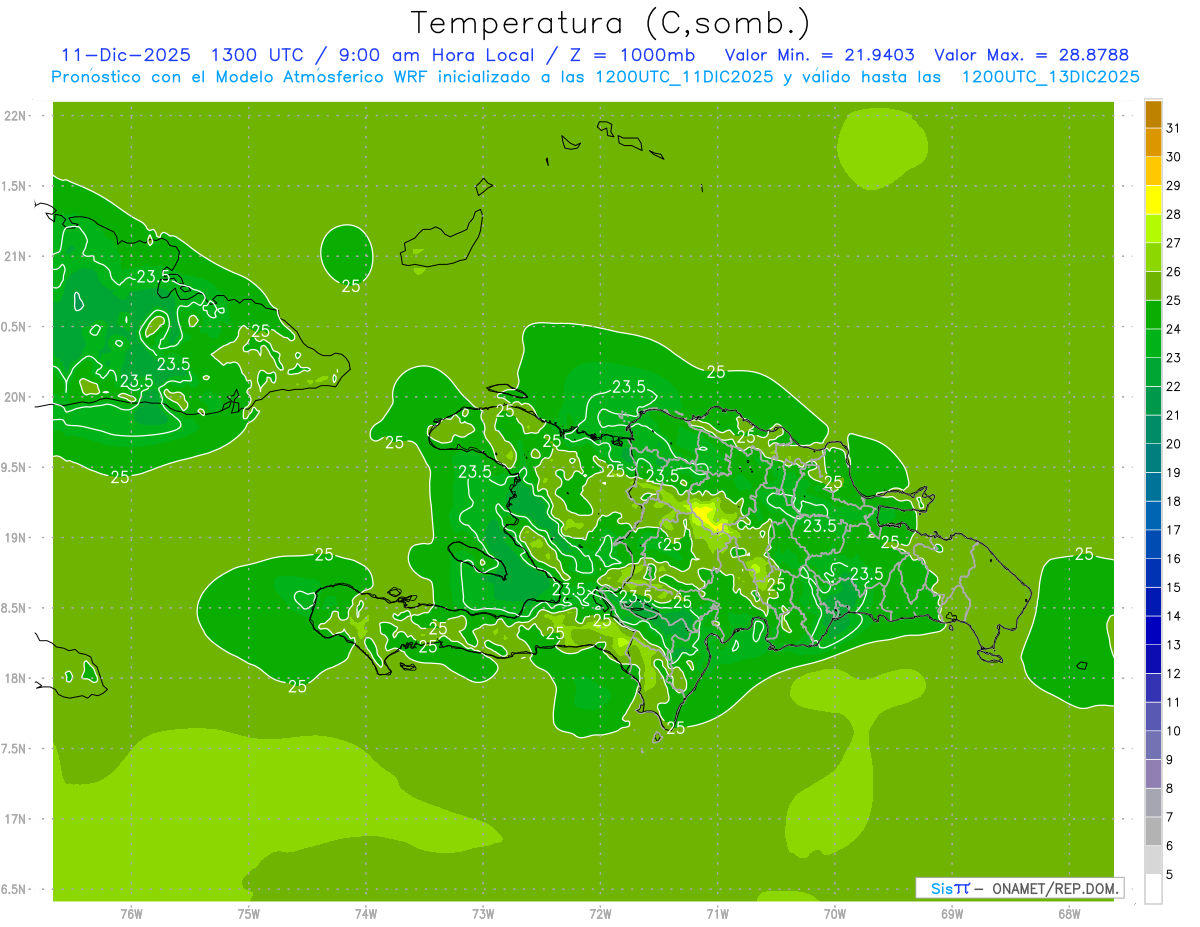Click the legend scale value '27'

[1174, 243]
